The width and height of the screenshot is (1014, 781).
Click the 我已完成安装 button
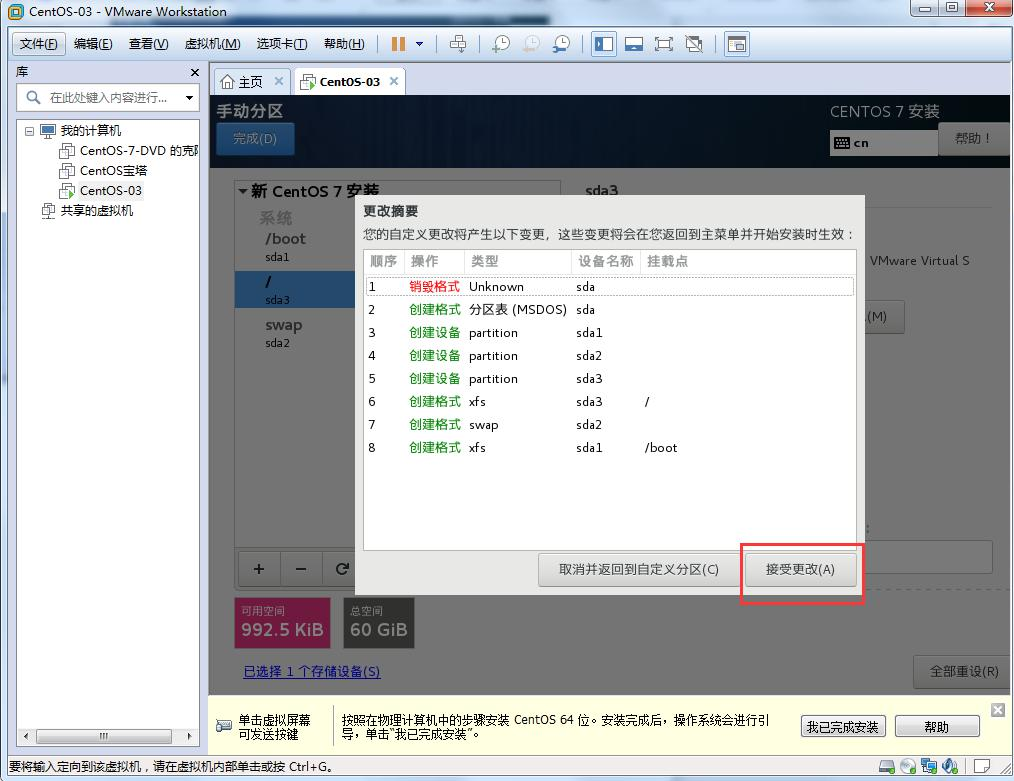(x=843, y=727)
